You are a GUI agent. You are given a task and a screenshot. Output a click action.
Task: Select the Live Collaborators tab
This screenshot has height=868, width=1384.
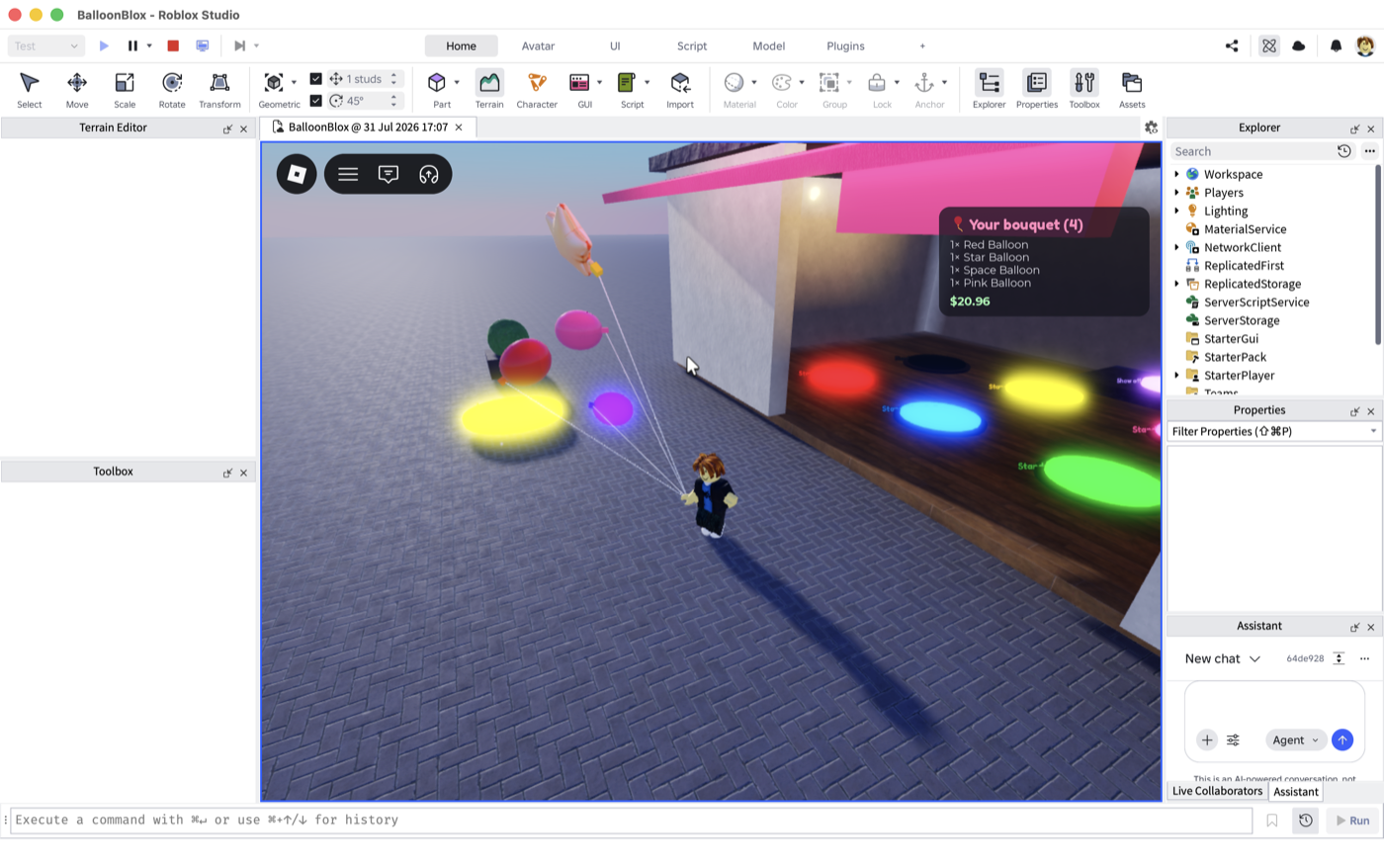1217,791
